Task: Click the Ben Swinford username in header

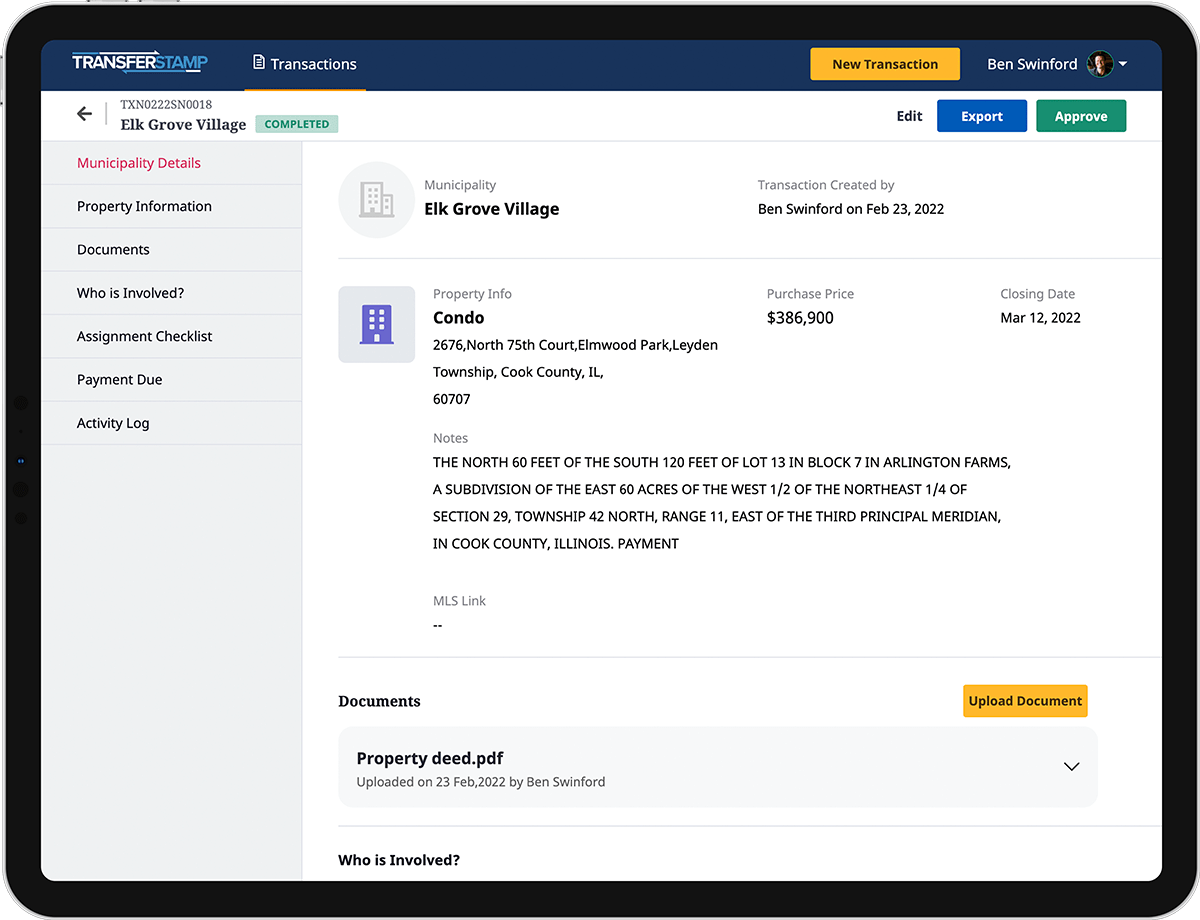Action: (1032, 64)
